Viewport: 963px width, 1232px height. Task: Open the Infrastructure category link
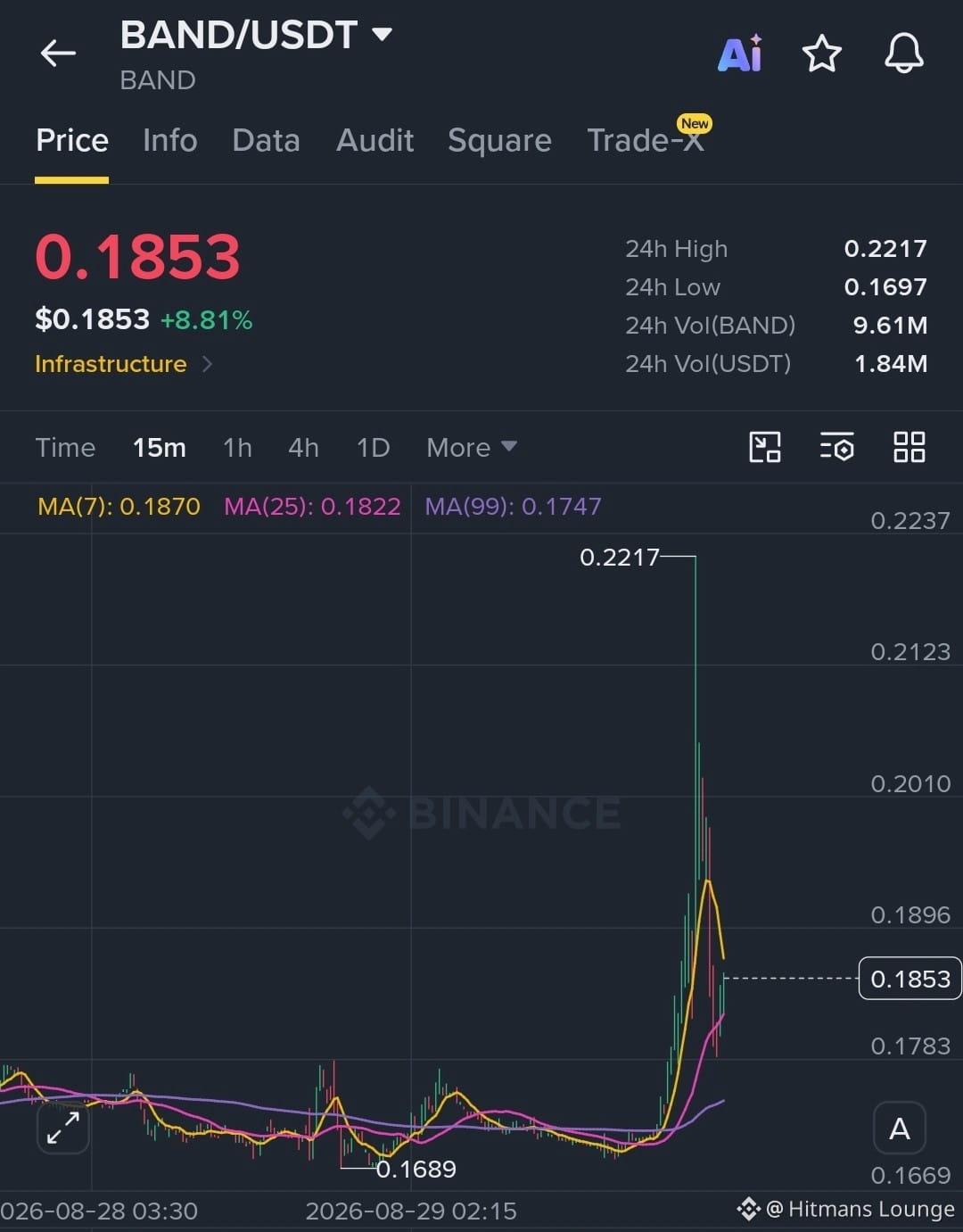[123, 364]
